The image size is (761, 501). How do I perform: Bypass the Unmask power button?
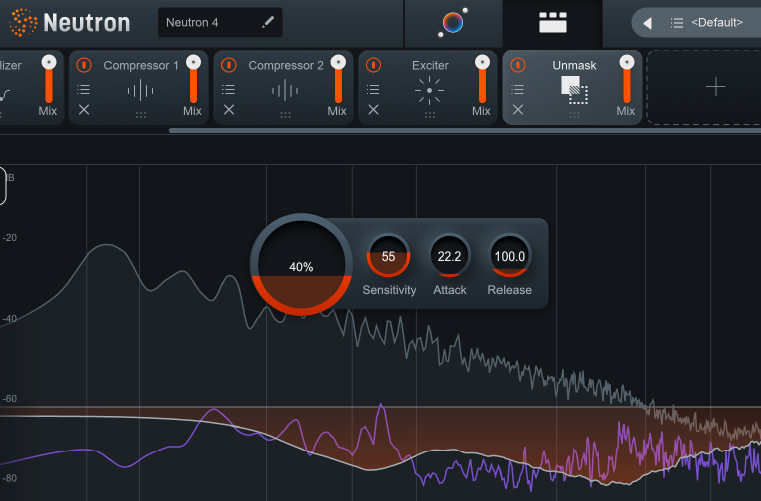(518, 65)
